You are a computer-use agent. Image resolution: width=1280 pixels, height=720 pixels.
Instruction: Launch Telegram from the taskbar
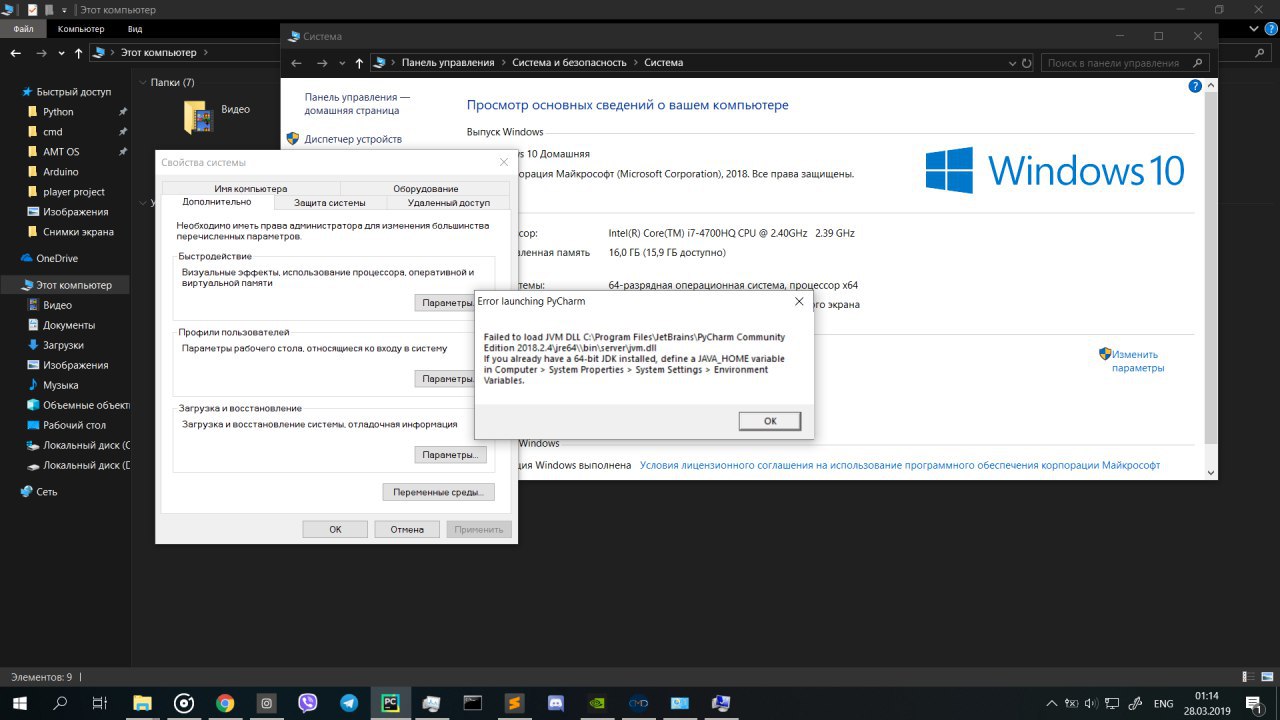point(349,703)
